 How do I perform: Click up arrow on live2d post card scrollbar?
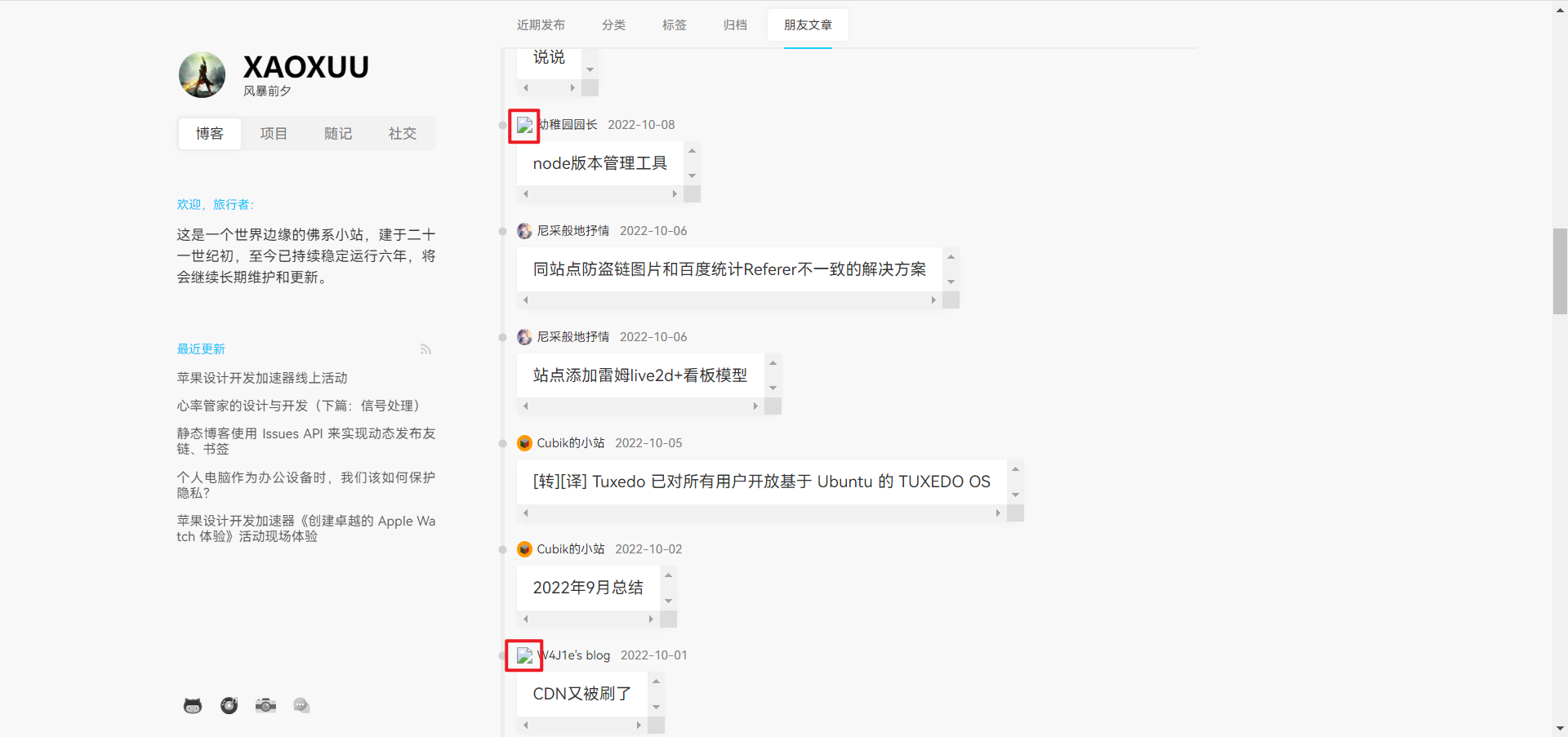click(773, 363)
